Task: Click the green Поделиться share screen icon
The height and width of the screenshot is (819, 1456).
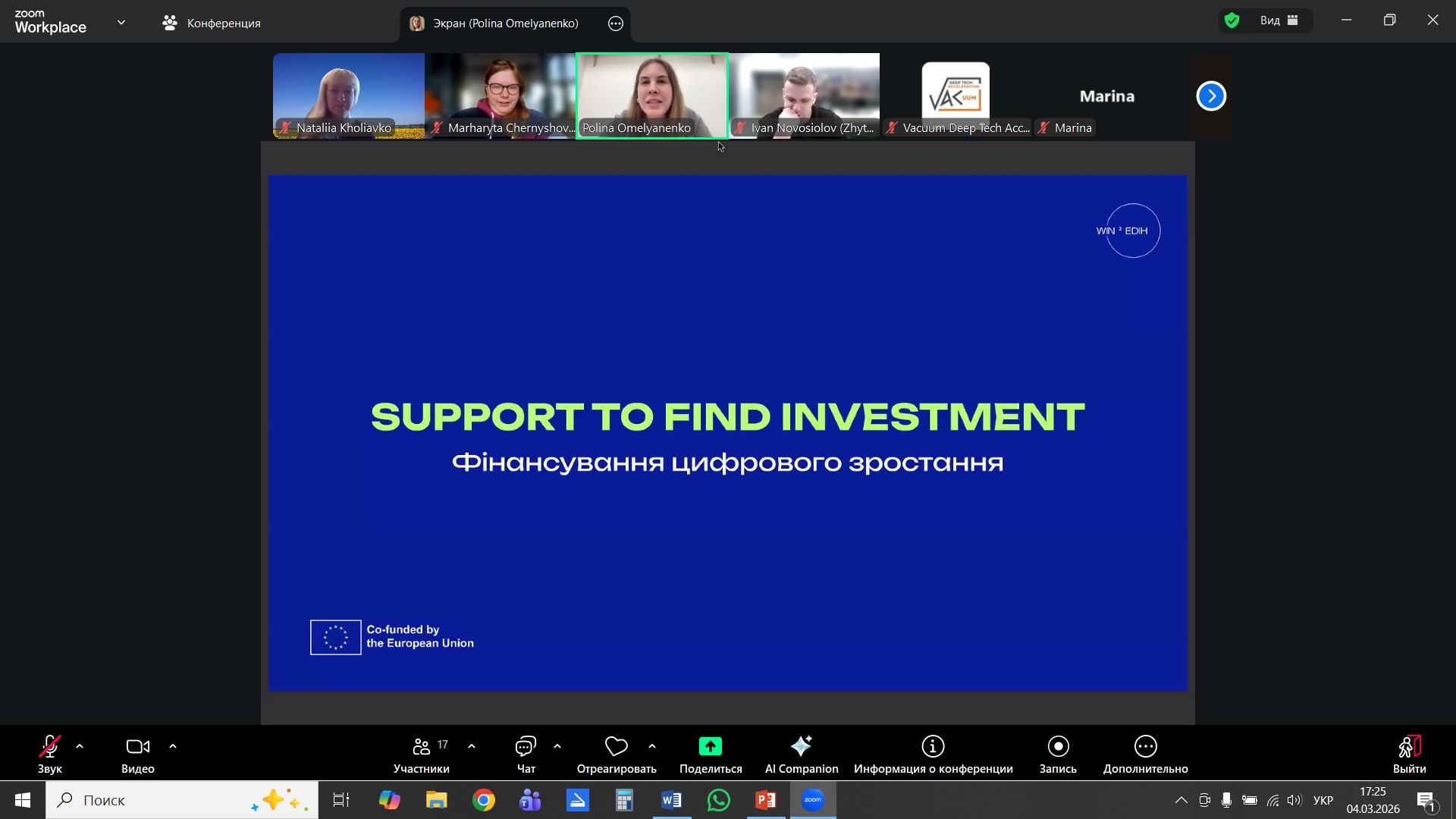Action: click(711, 747)
